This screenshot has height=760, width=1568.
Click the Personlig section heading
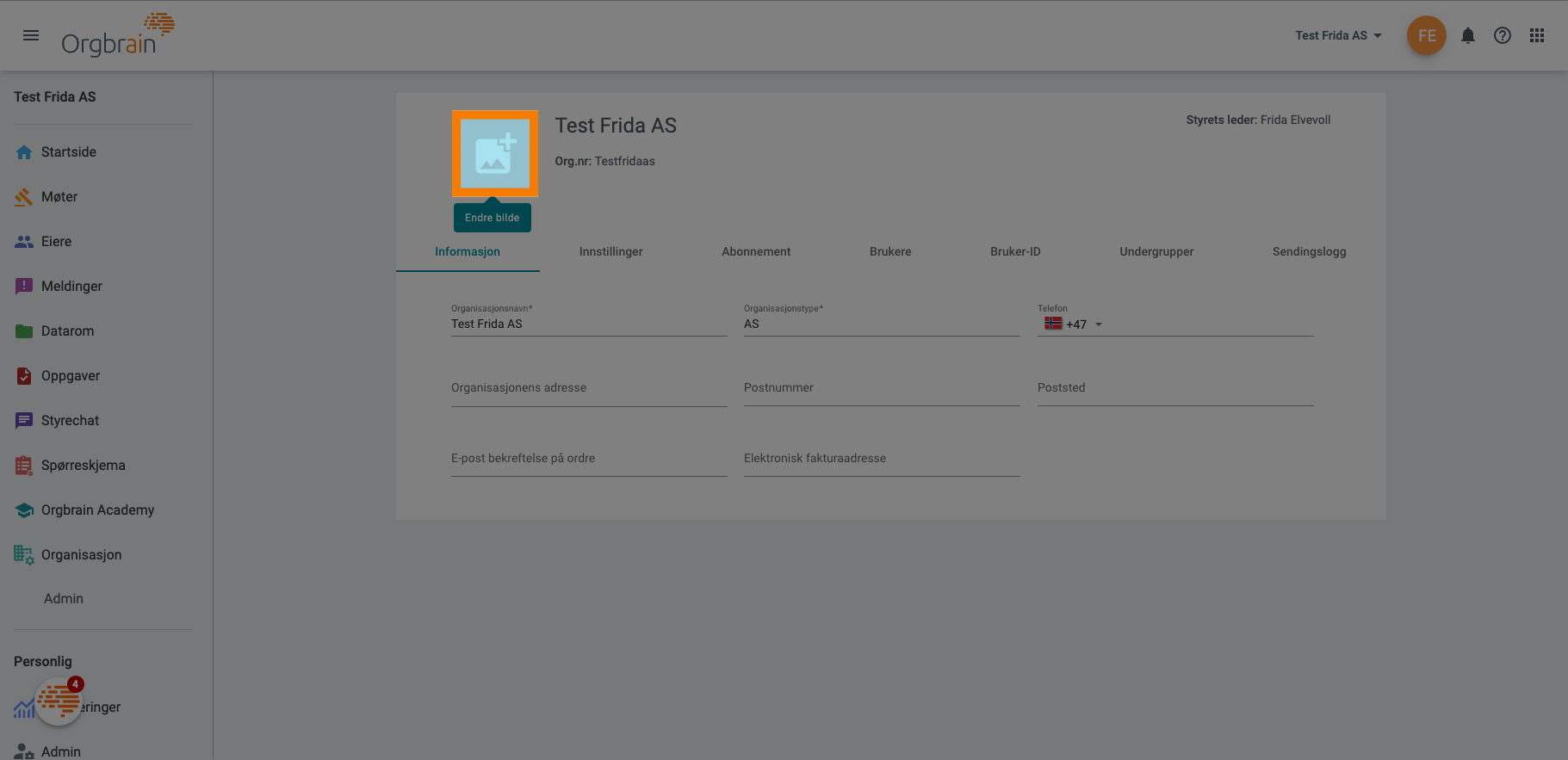click(43, 662)
